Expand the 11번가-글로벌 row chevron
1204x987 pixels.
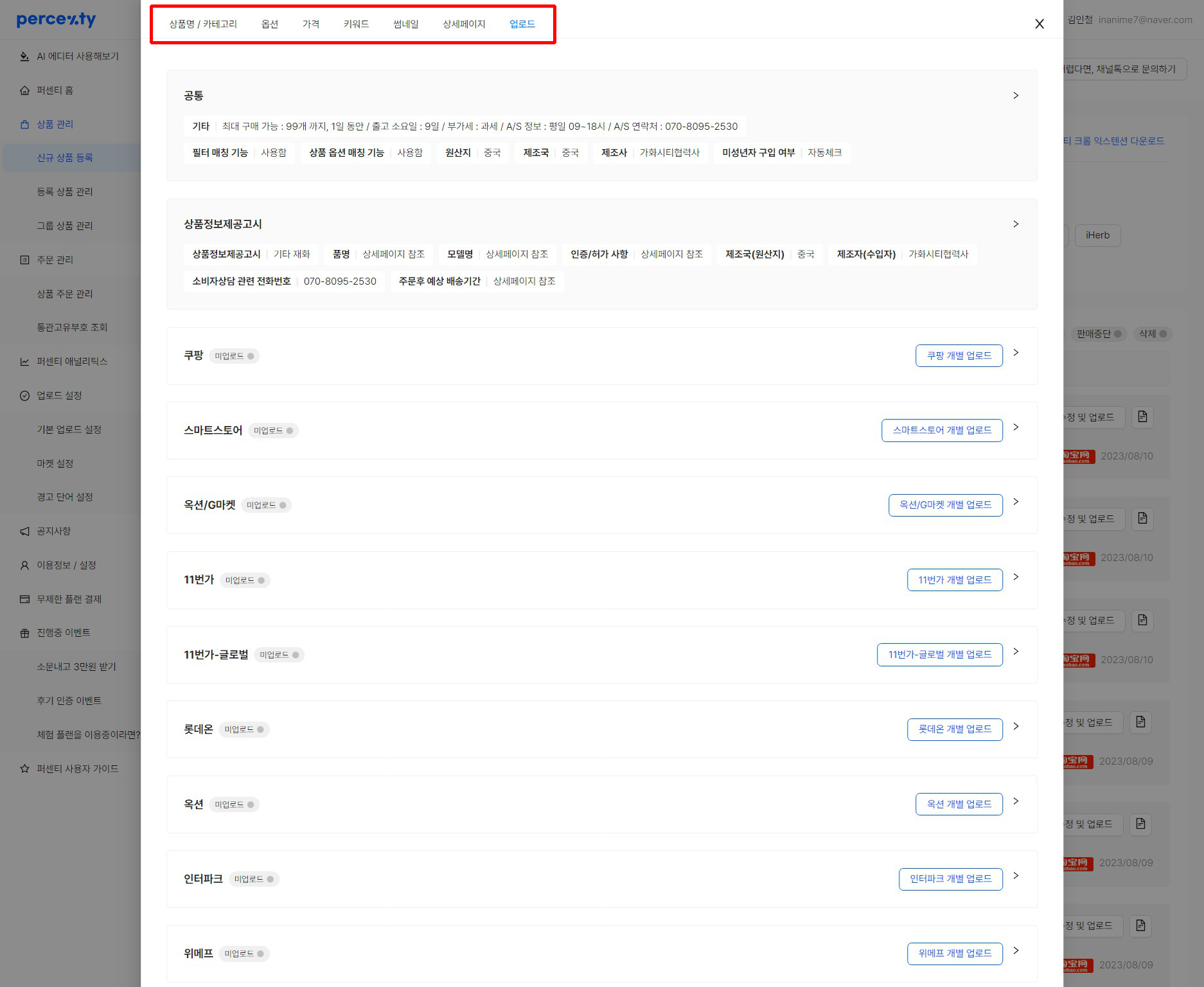(1016, 652)
